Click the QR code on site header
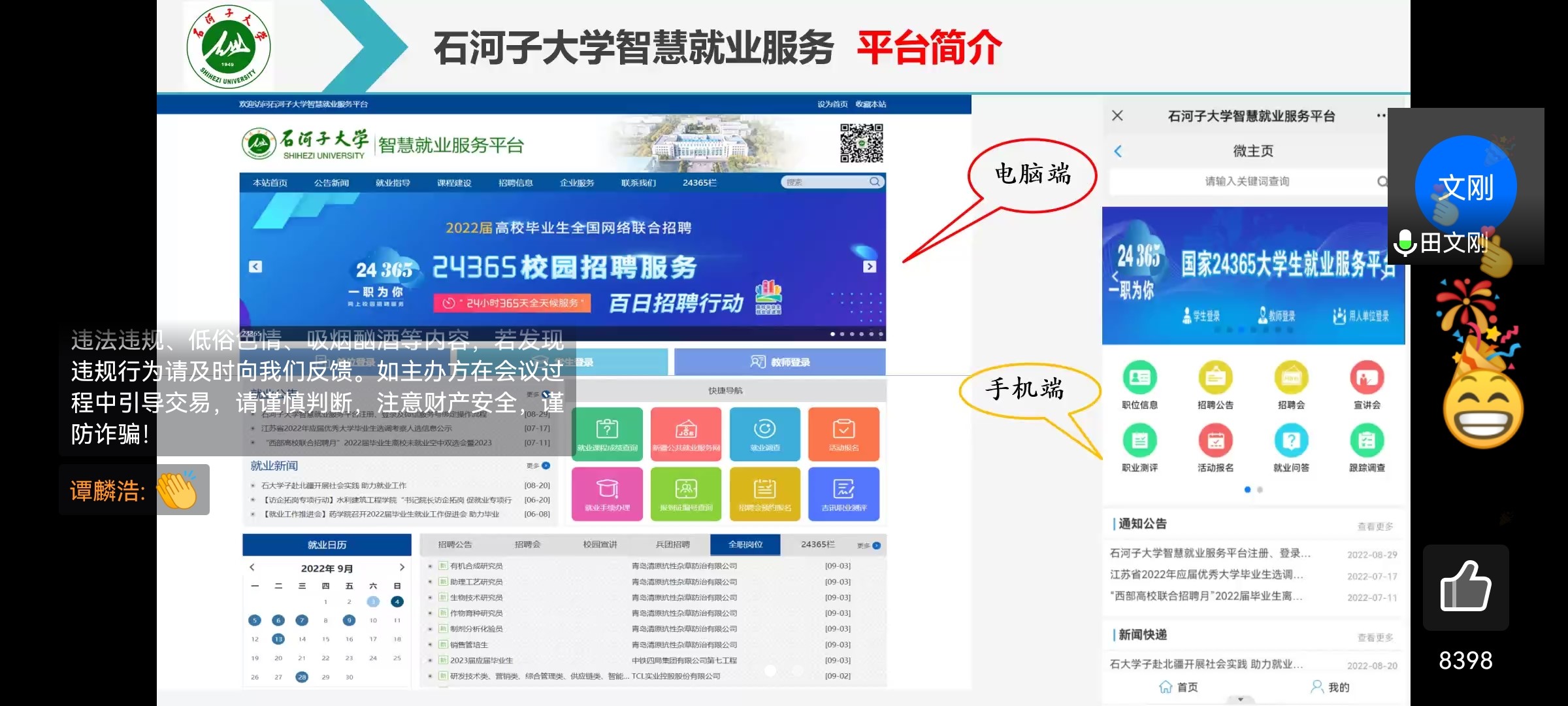The width and height of the screenshot is (1568, 706). [861, 143]
